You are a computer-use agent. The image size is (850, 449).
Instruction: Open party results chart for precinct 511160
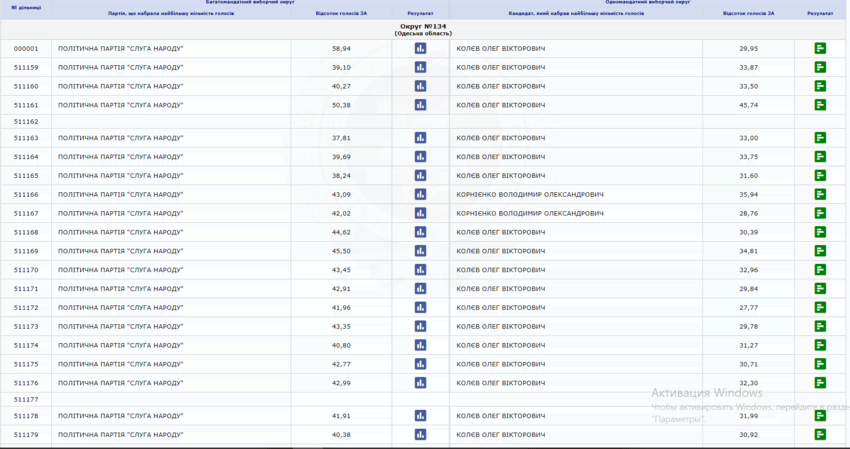coord(420,86)
